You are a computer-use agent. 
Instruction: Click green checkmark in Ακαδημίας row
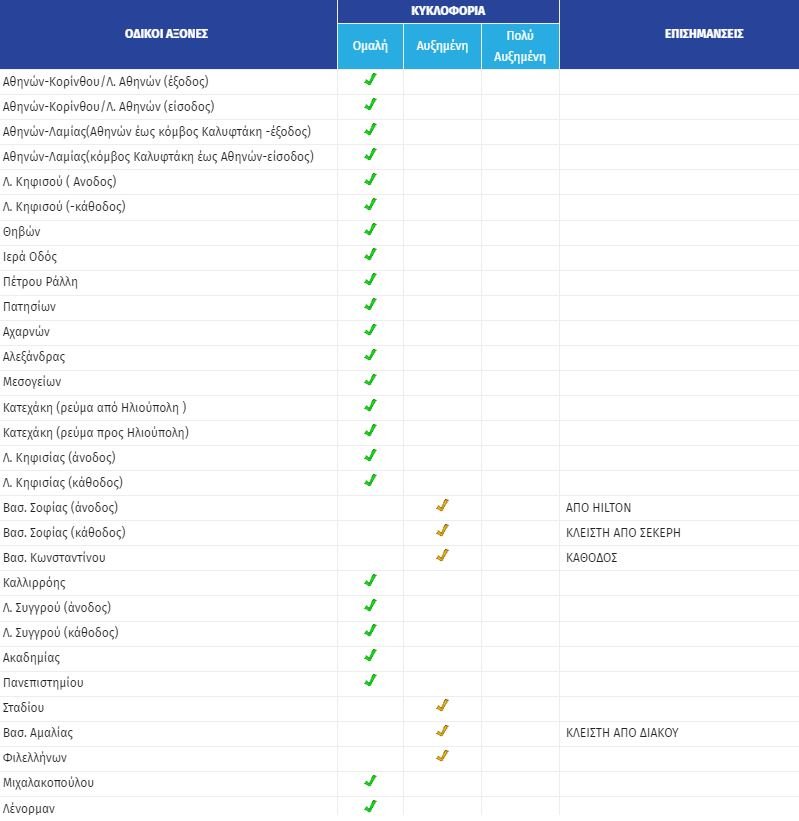(370, 656)
